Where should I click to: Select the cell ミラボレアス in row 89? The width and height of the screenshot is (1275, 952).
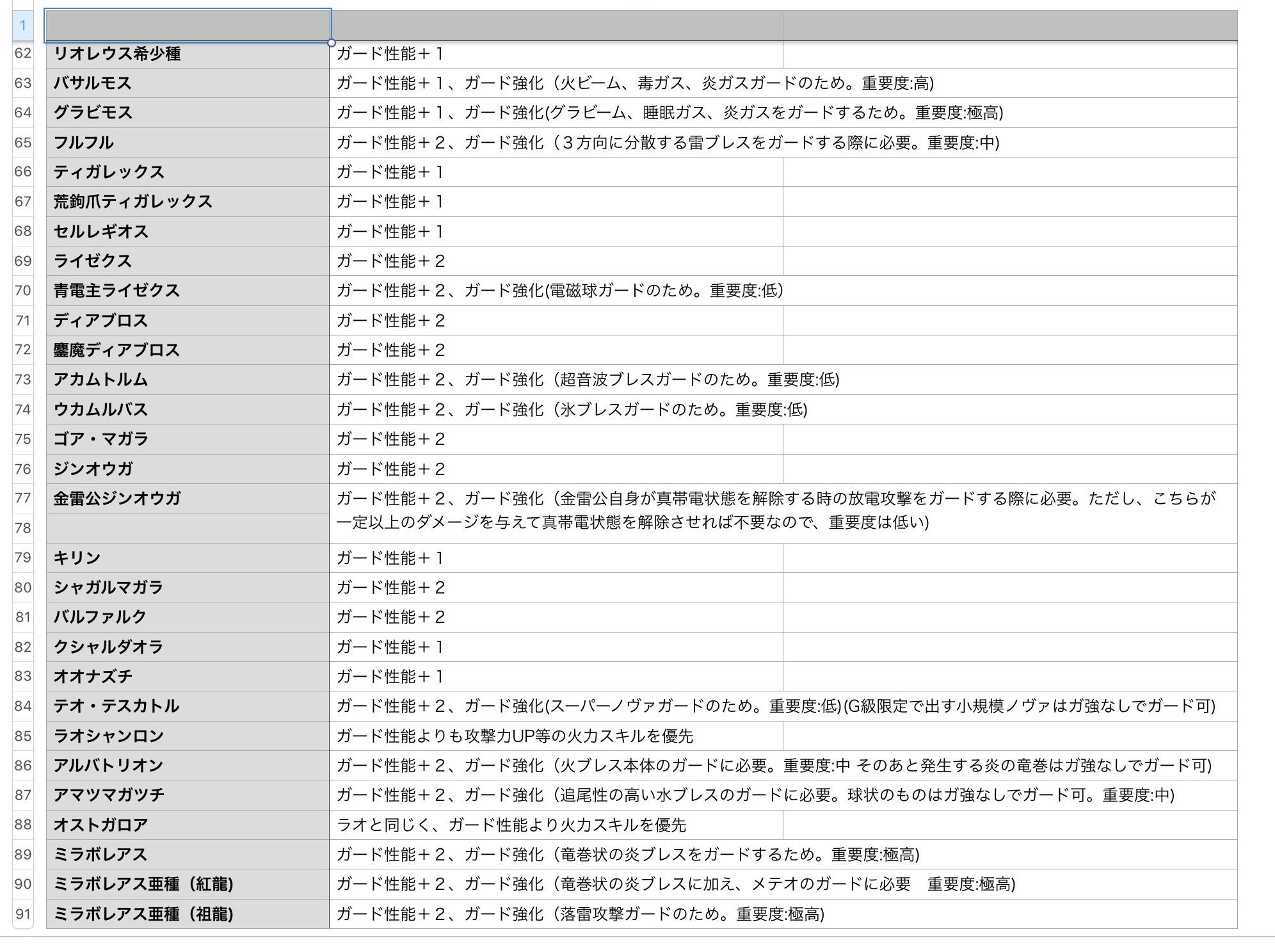click(x=188, y=854)
